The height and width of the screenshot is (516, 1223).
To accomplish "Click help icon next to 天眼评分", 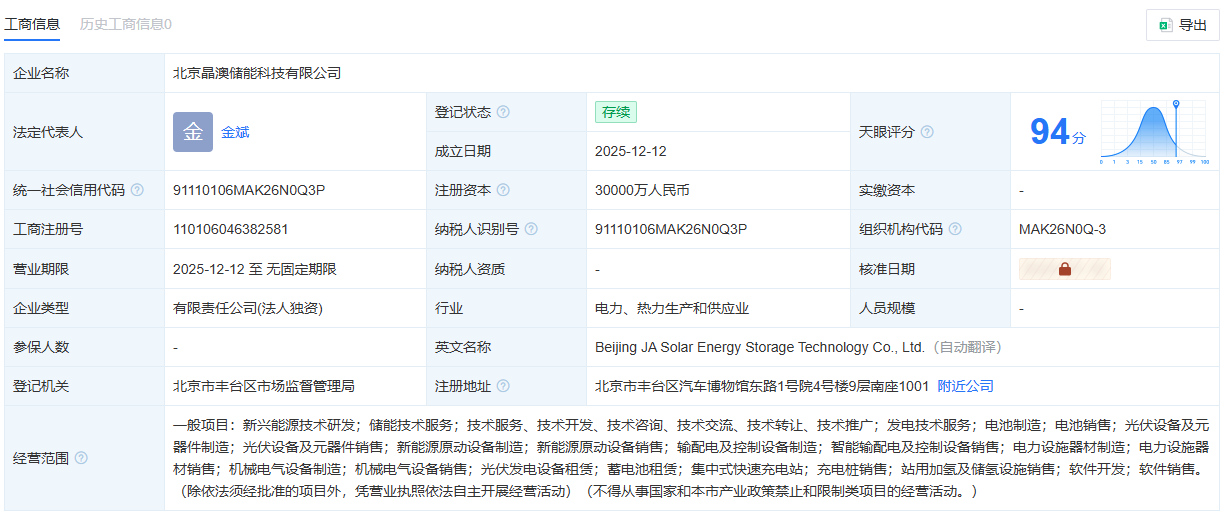I will pyautogui.click(x=927, y=132).
